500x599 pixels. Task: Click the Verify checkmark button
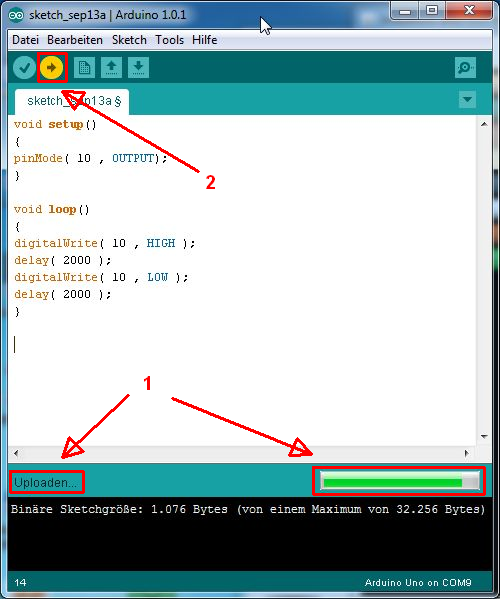[x=24, y=68]
